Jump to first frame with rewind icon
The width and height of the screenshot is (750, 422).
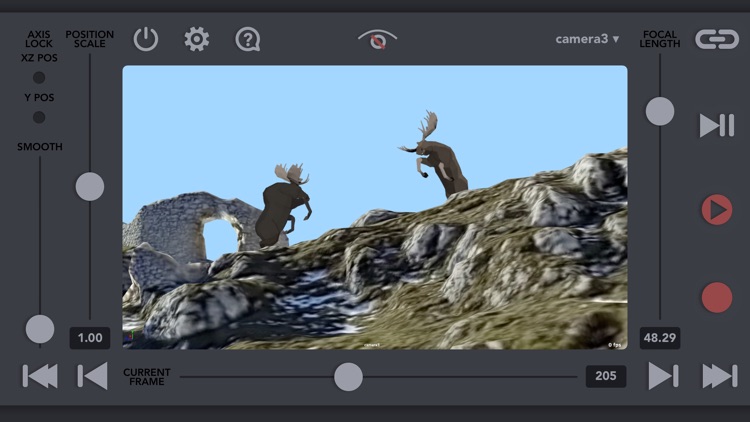40,376
